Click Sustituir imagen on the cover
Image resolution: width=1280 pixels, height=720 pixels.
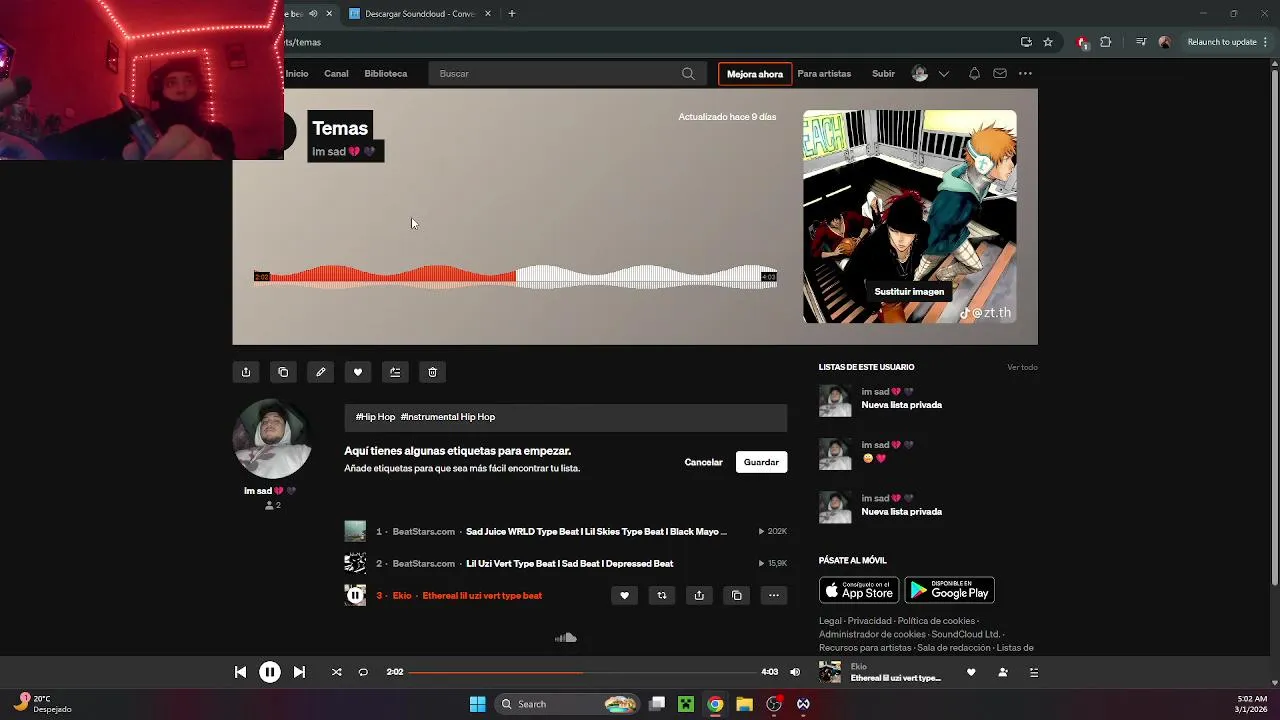tap(909, 292)
